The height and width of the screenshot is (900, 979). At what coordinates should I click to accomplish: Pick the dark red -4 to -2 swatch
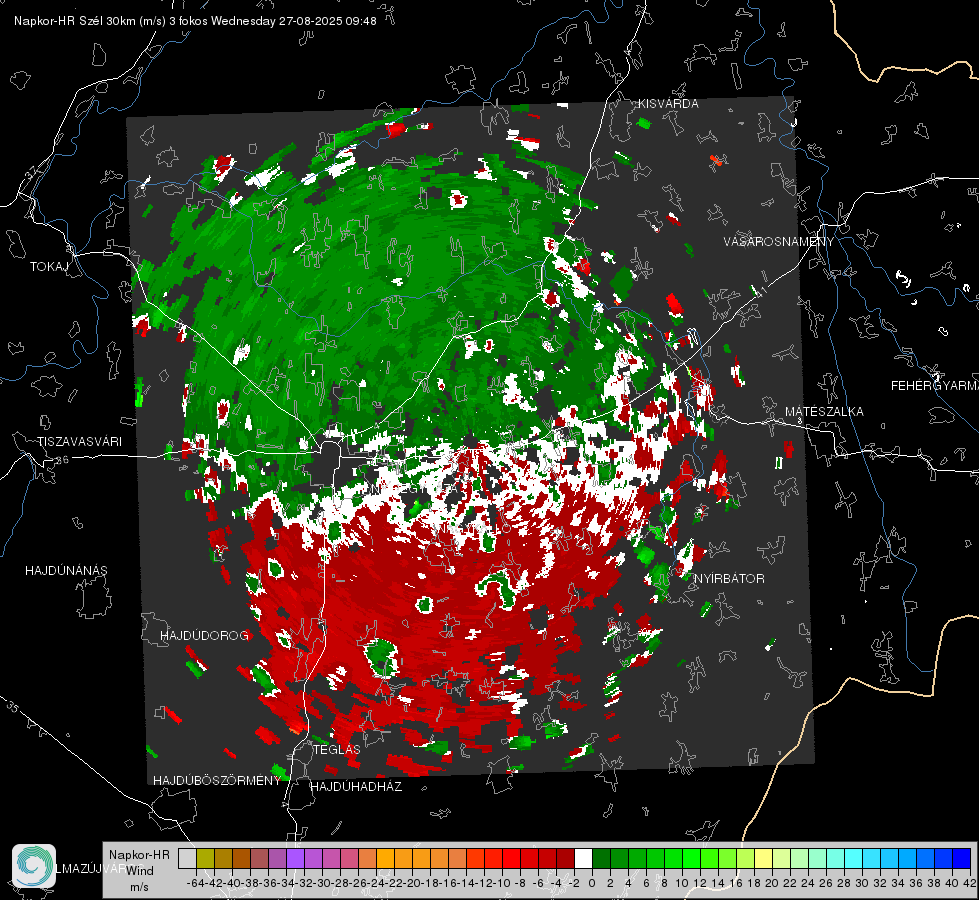565,859
